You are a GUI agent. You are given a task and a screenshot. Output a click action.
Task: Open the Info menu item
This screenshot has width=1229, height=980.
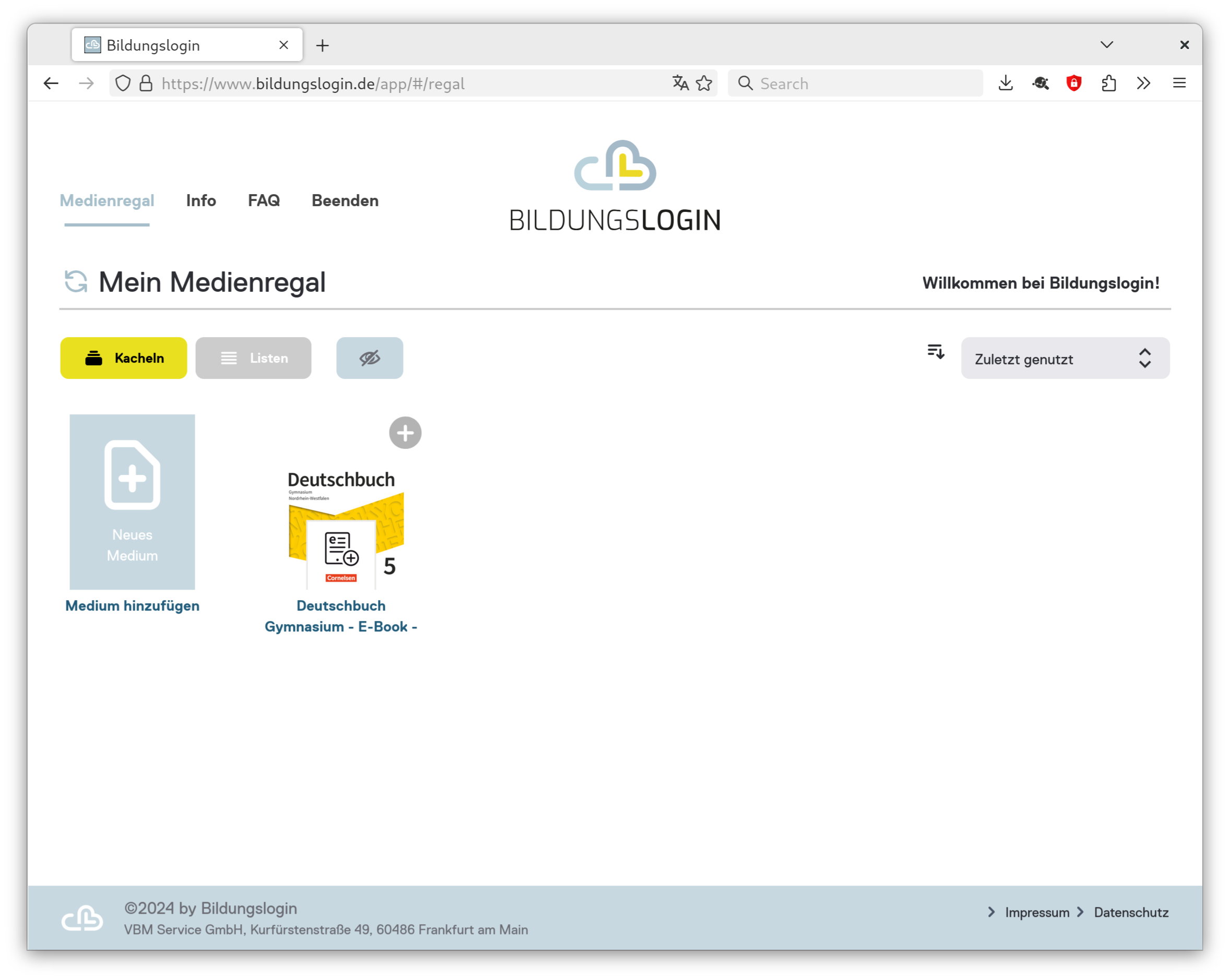click(200, 200)
